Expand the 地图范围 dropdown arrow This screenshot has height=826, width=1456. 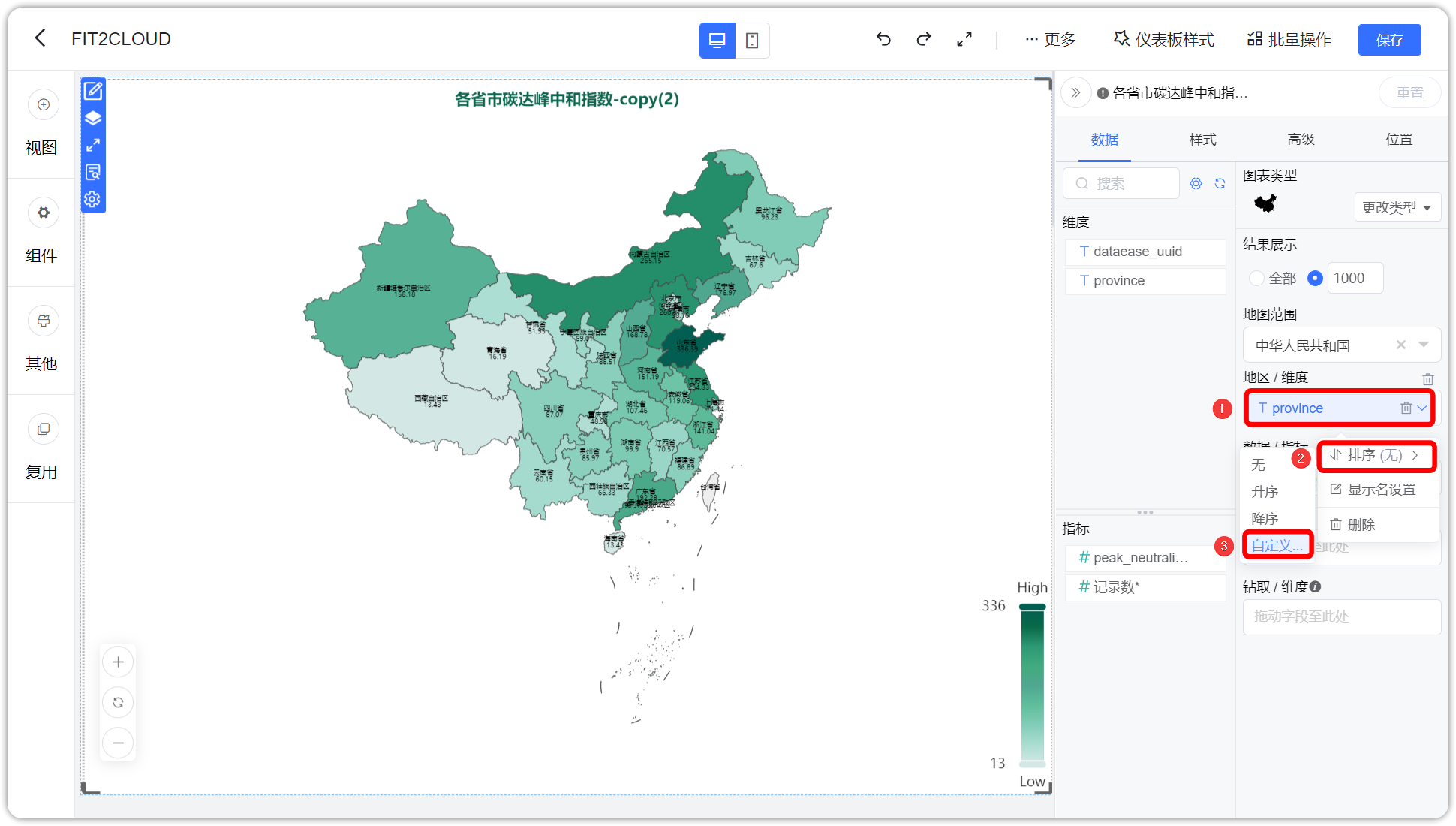coord(1423,345)
